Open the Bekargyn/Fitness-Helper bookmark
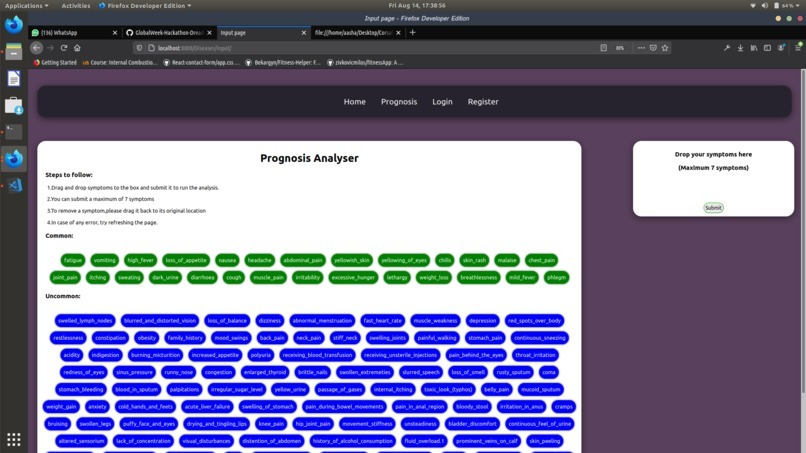Image resolution: width=806 pixels, height=453 pixels. pos(283,62)
